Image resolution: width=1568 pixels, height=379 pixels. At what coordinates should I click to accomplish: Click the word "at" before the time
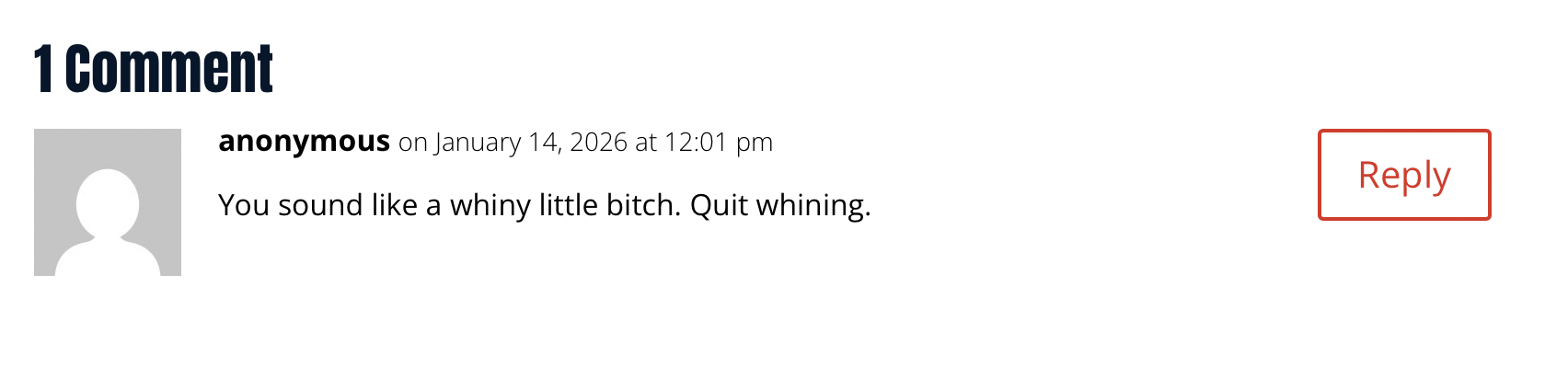tap(646, 143)
